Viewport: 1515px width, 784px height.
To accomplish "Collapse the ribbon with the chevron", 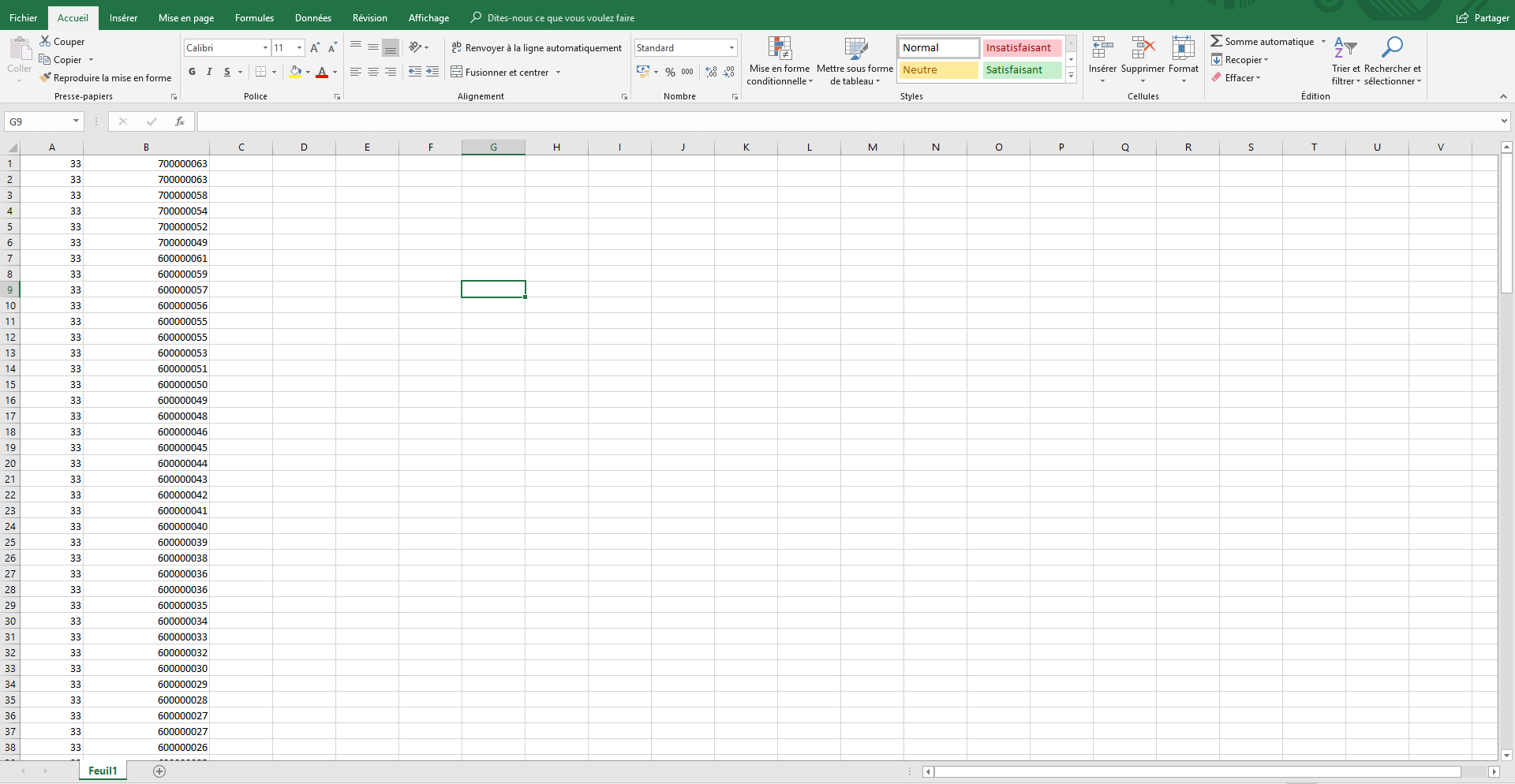I will [1503, 96].
